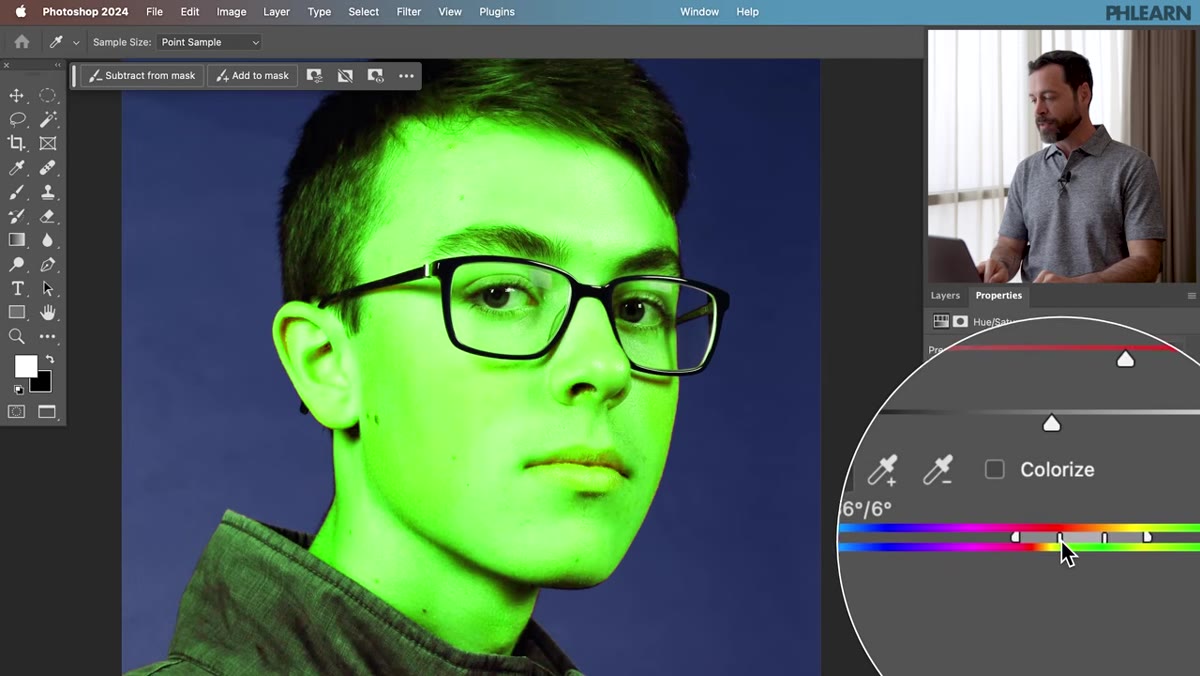Toggle the mask view icon in the contextual task bar

(x=375, y=75)
